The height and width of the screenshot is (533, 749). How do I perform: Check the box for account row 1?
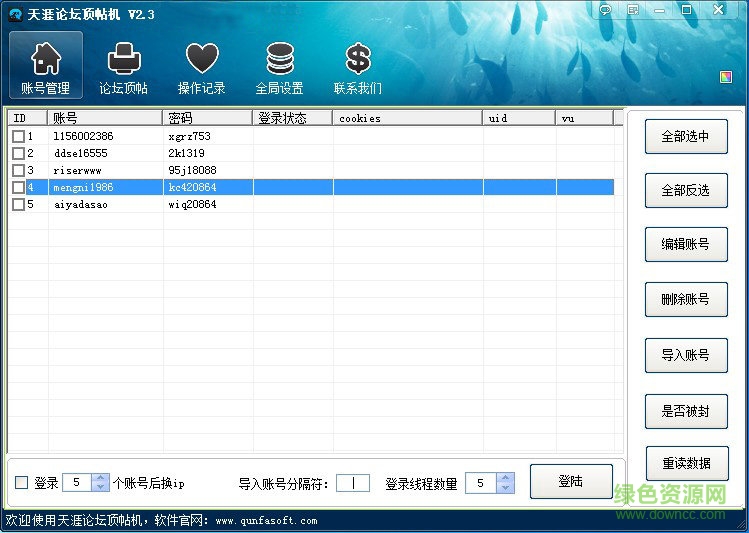[x=18, y=137]
